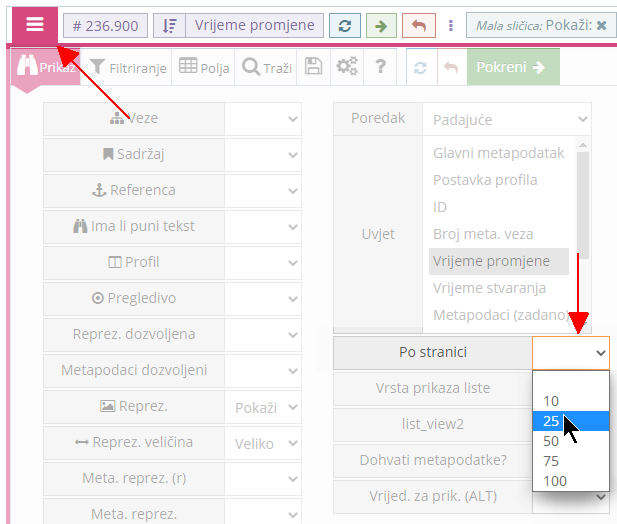Click the Veze hierarchy icon label
The image size is (617, 524).
134,118
